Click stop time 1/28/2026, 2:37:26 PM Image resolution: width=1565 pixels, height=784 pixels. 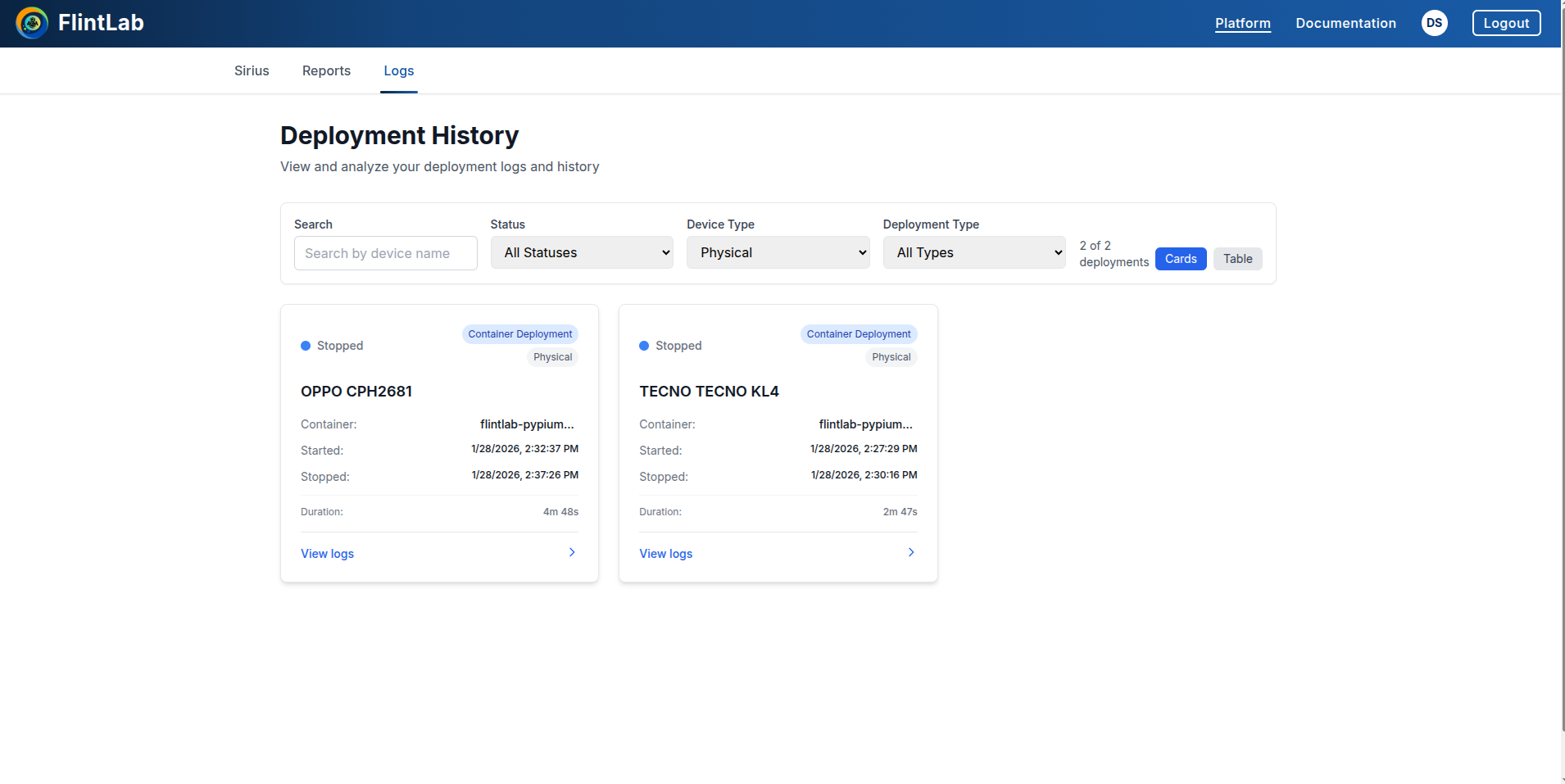click(x=525, y=475)
